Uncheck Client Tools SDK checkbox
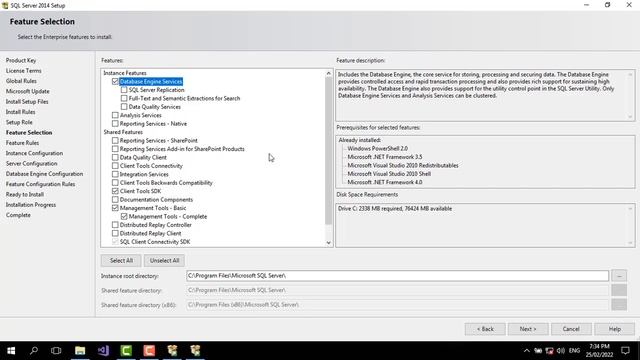The height and width of the screenshot is (360, 640). 115,191
